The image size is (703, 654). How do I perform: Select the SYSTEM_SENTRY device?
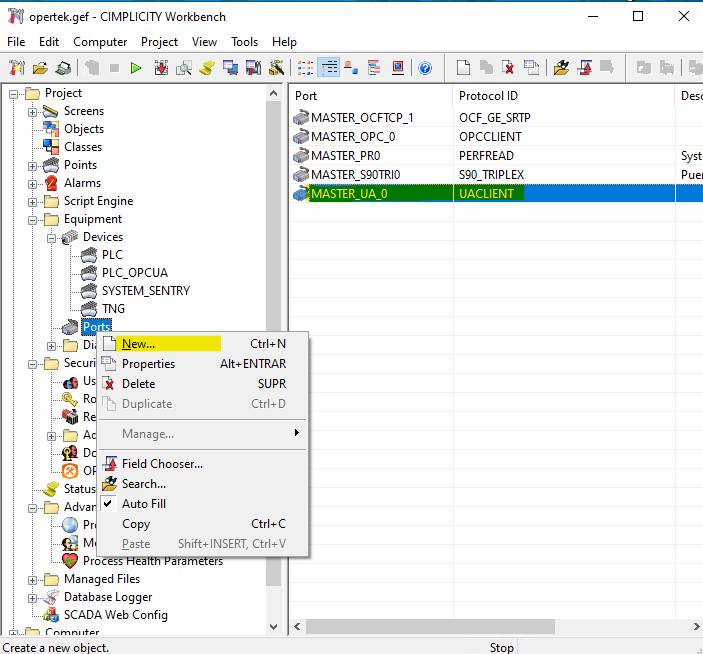[x=146, y=290]
